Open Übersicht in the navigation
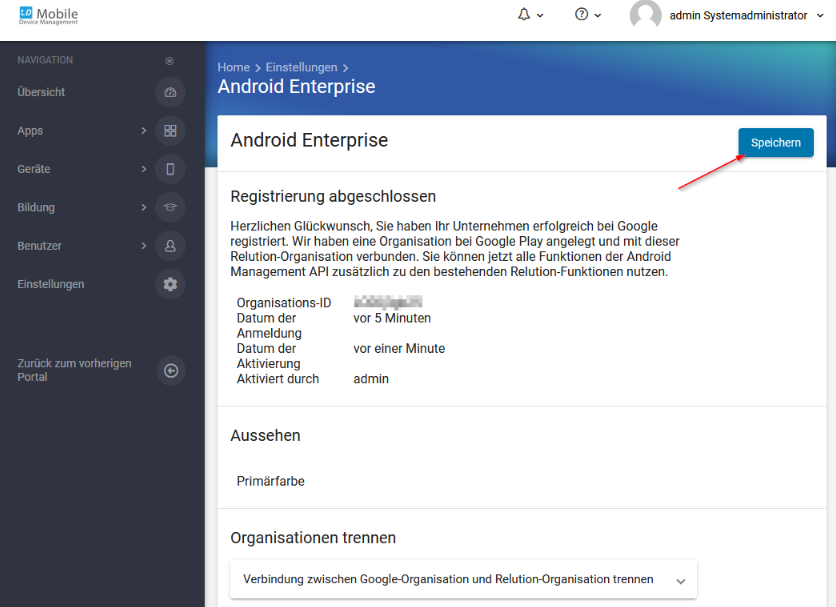836x607 pixels. (41, 92)
